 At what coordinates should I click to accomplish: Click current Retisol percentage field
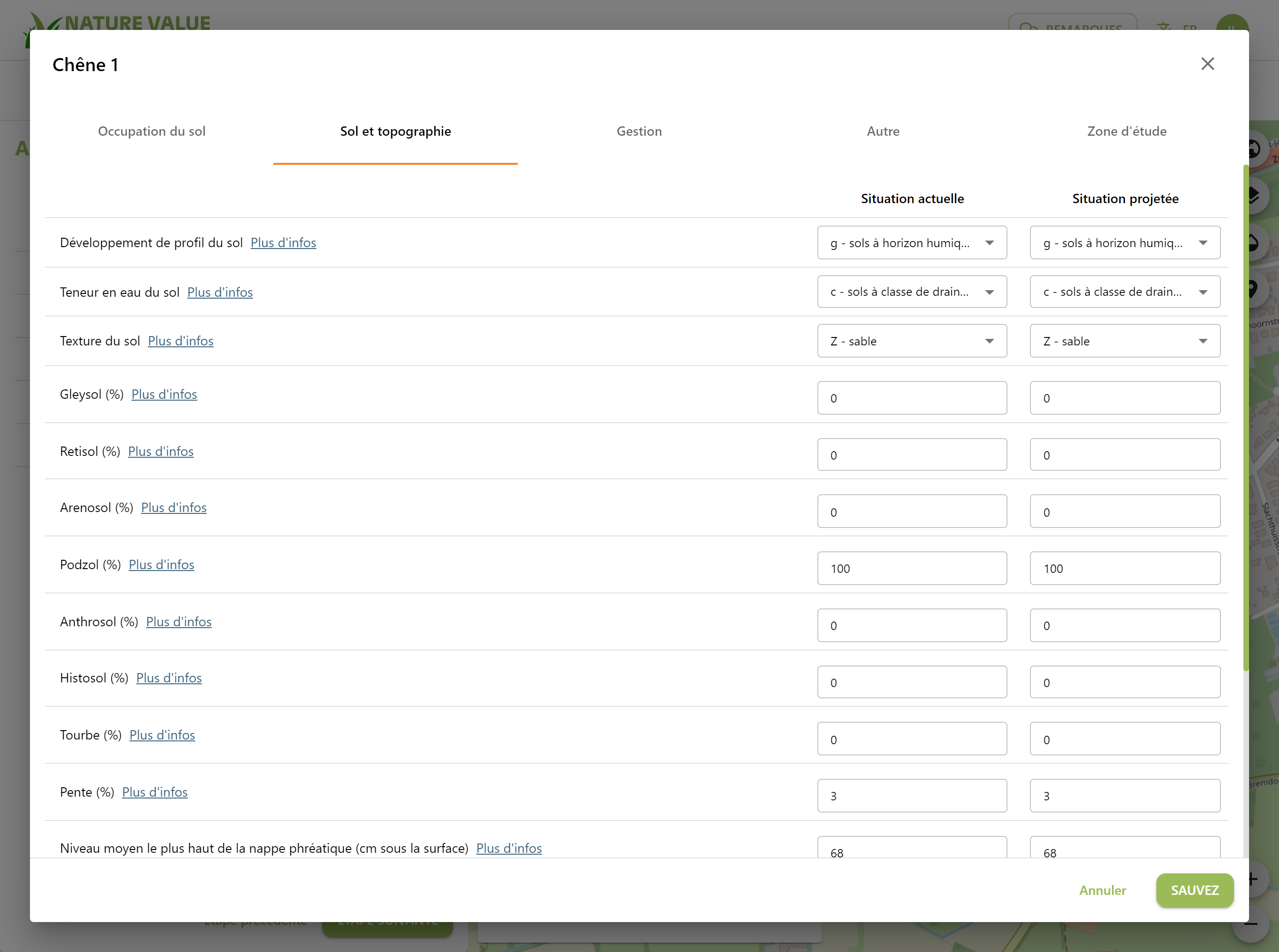(912, 454)
